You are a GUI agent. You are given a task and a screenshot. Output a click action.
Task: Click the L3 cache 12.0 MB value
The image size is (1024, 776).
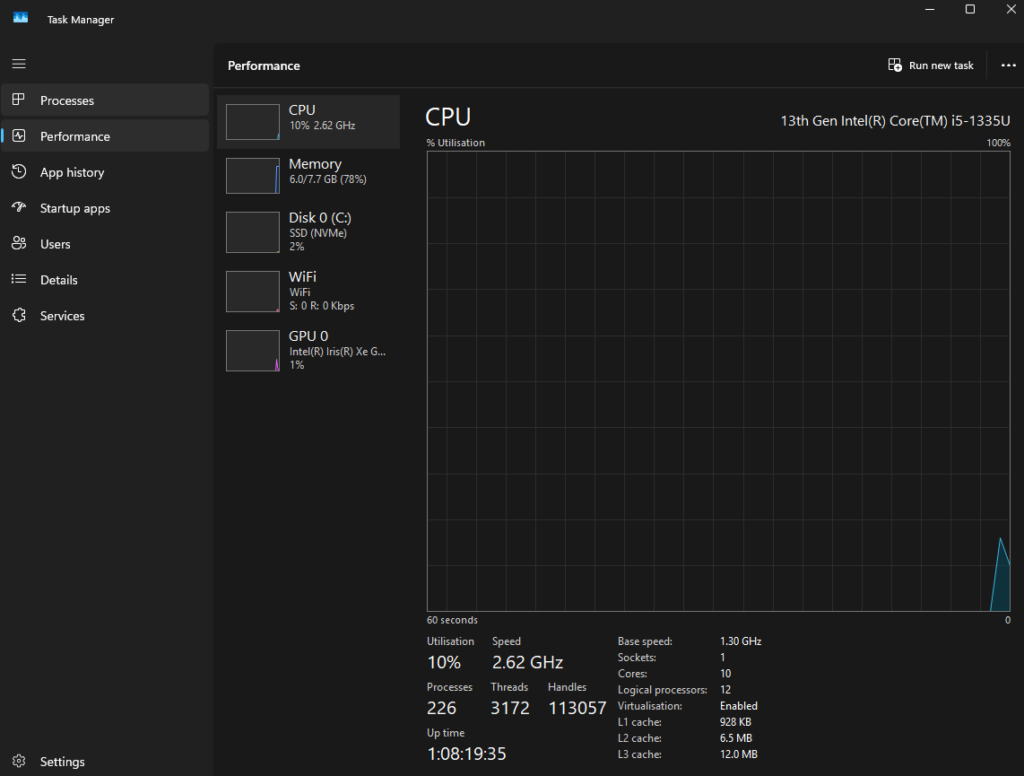(739, 754)
